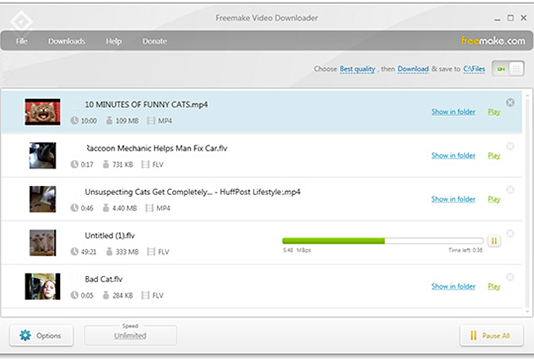This screenshot has width=534, height=360.
Task: Click the grid side of mode switch
Action: coord(516,69)
